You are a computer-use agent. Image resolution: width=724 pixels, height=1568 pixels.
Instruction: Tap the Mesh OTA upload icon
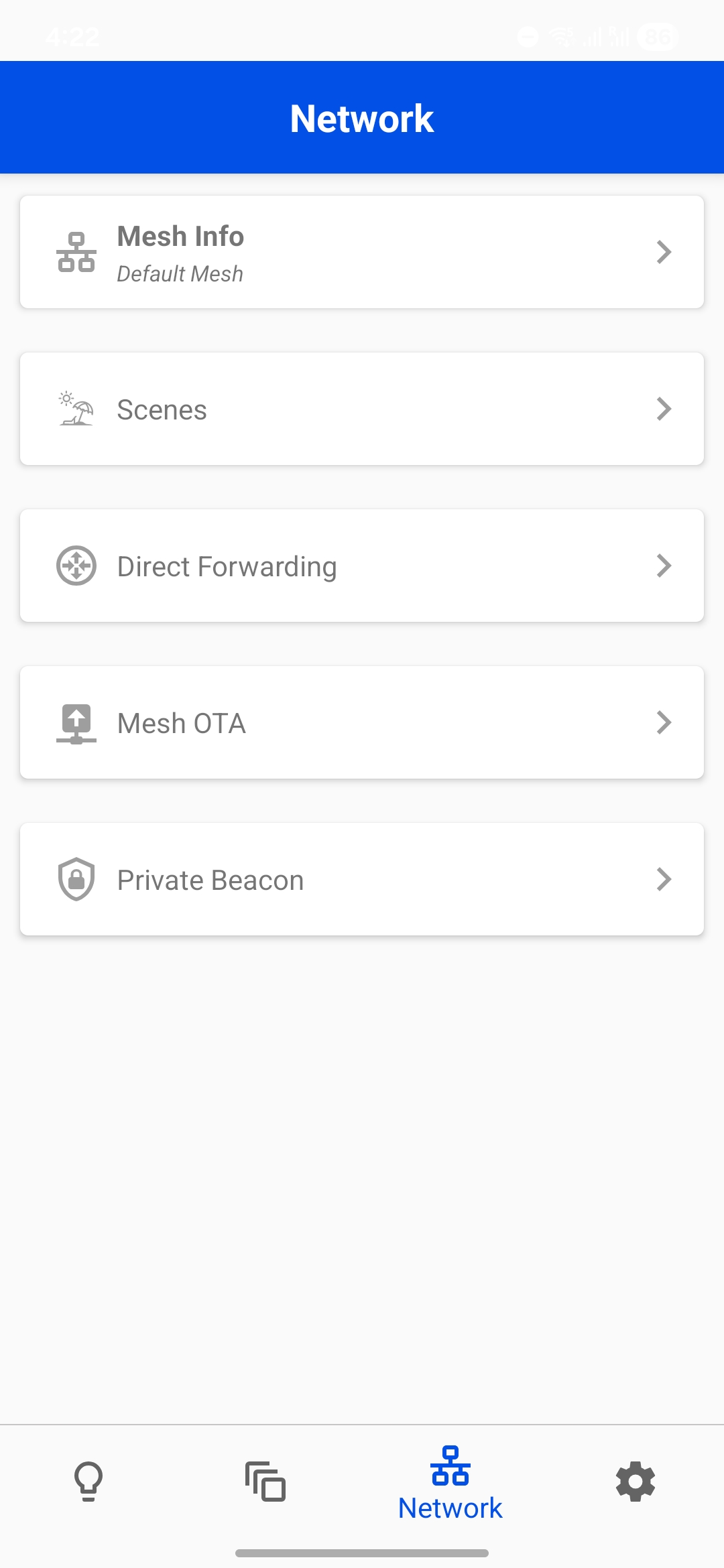click(76, 723)
